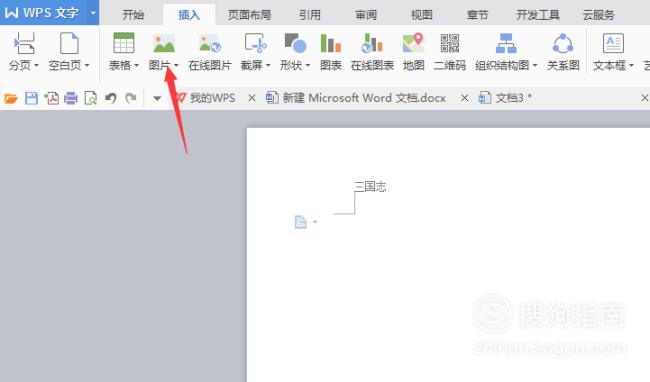Redo the last action
This screenshot has width=650, height=382.
131,98
